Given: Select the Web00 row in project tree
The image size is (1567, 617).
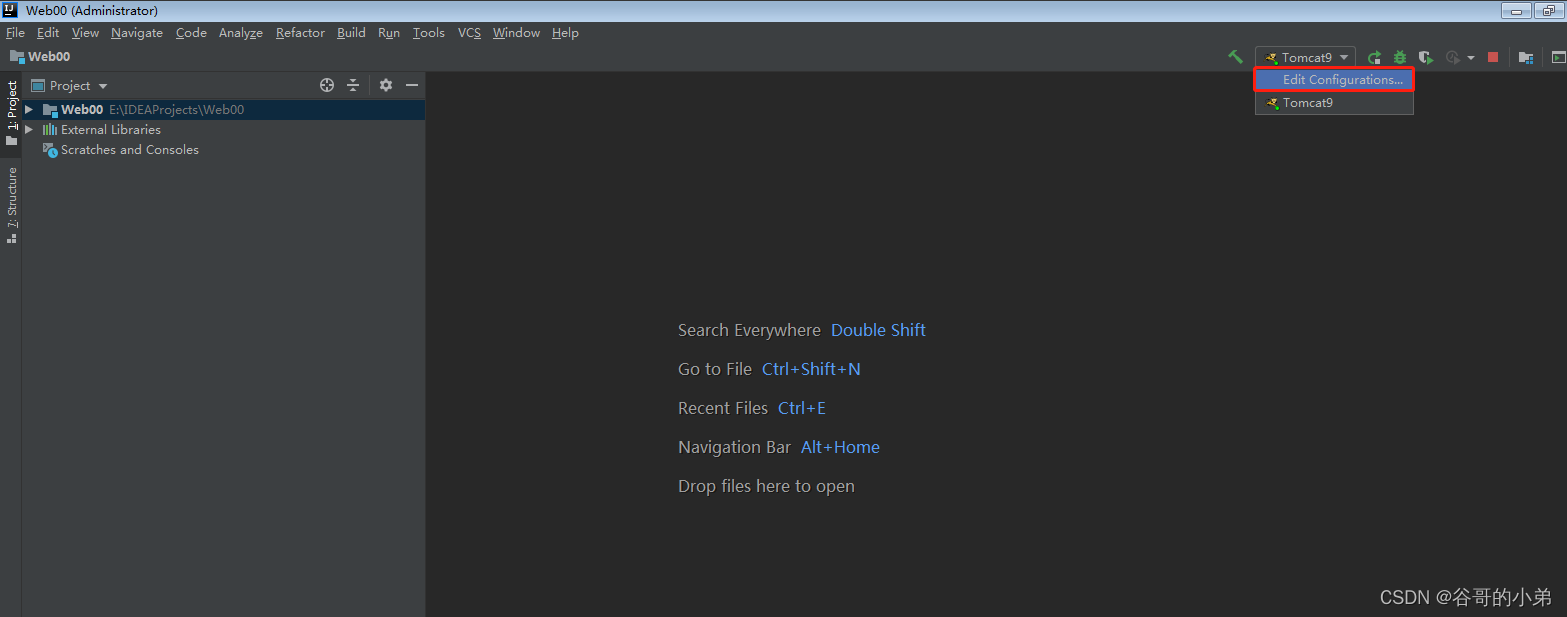Looking at the screenshot, I should [224, 110].
